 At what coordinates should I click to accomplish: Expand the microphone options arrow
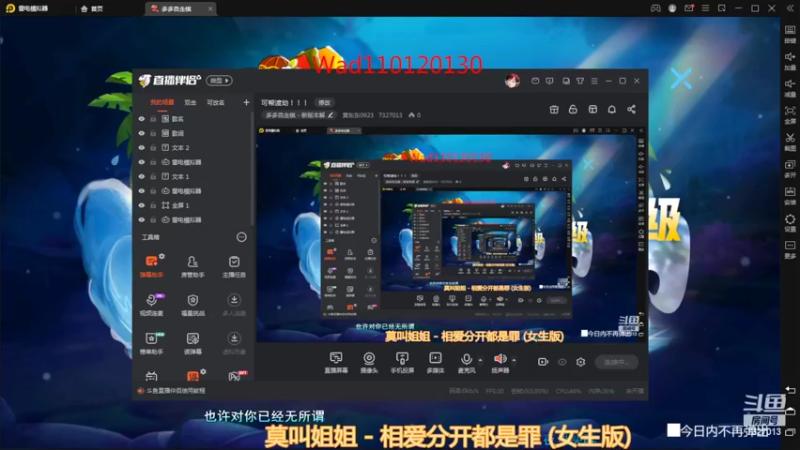[x=480, y=360]
